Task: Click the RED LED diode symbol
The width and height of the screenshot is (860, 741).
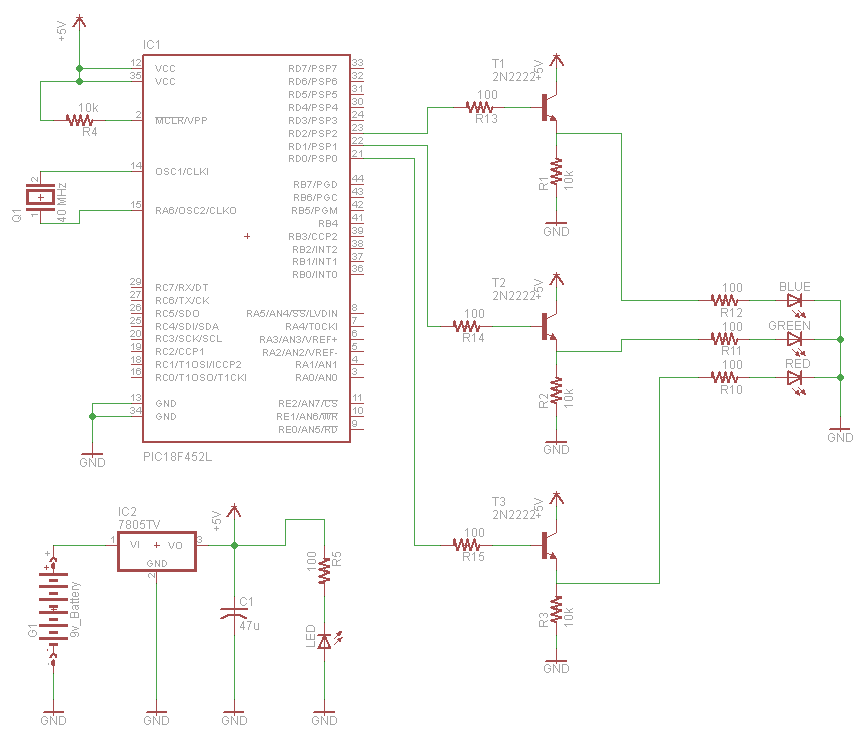Action: tap(793, 378)
